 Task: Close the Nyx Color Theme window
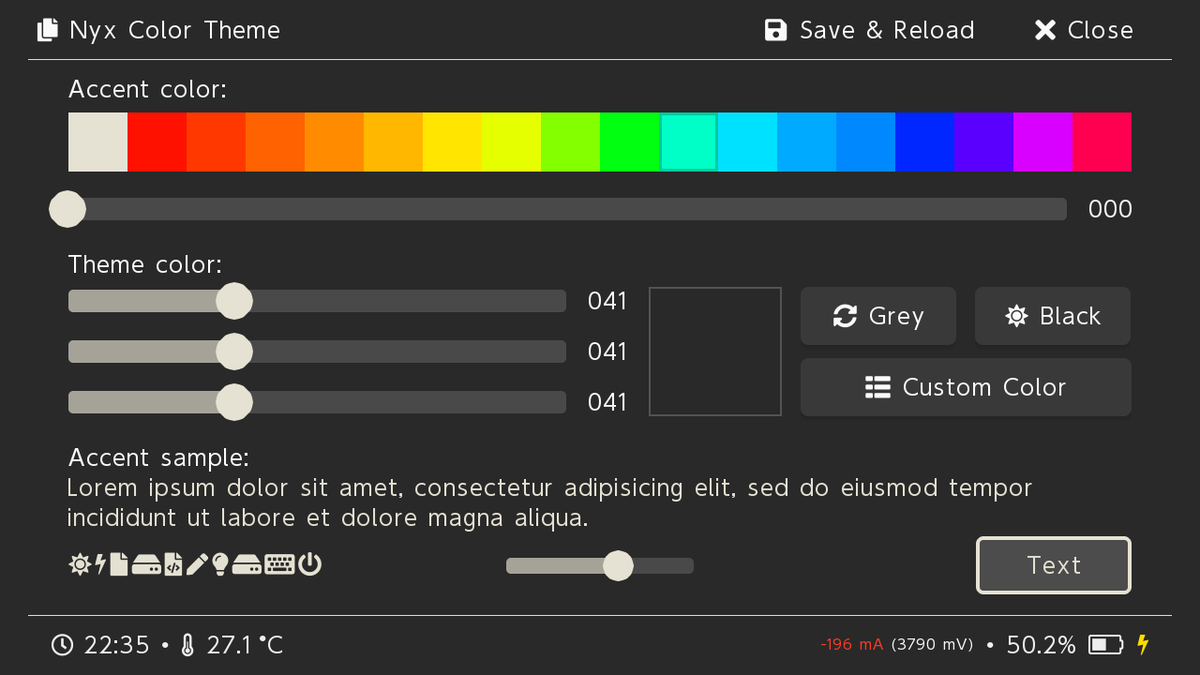pyautogui.click(x=1084, y=30)
